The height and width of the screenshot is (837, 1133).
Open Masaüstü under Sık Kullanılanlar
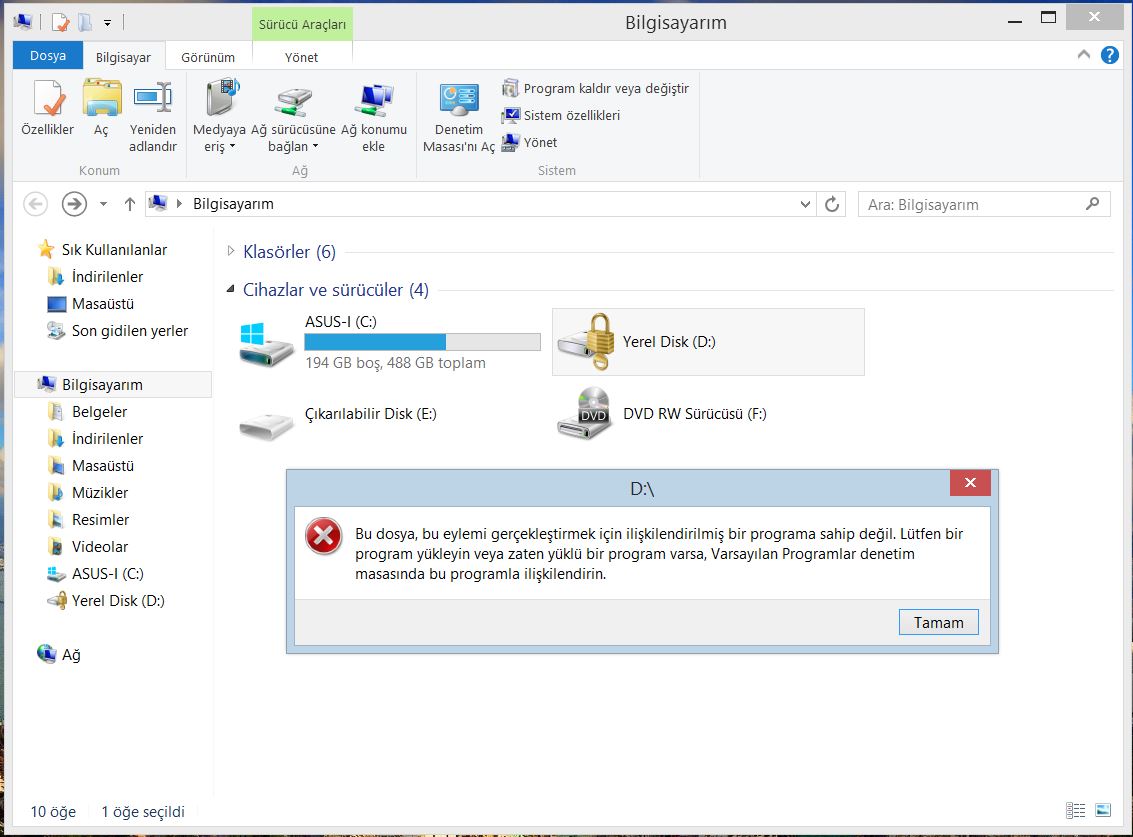[x=91, y=304]
